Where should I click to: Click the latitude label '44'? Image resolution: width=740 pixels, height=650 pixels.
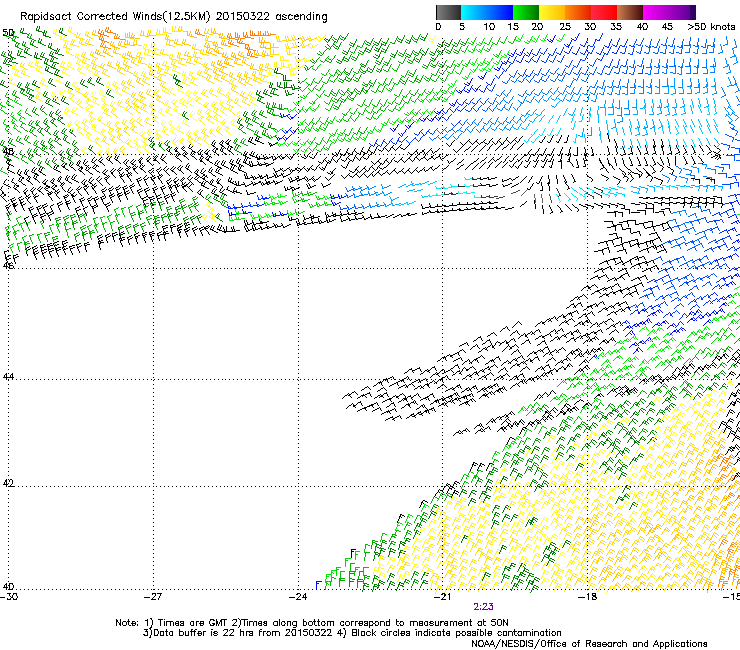8,377
